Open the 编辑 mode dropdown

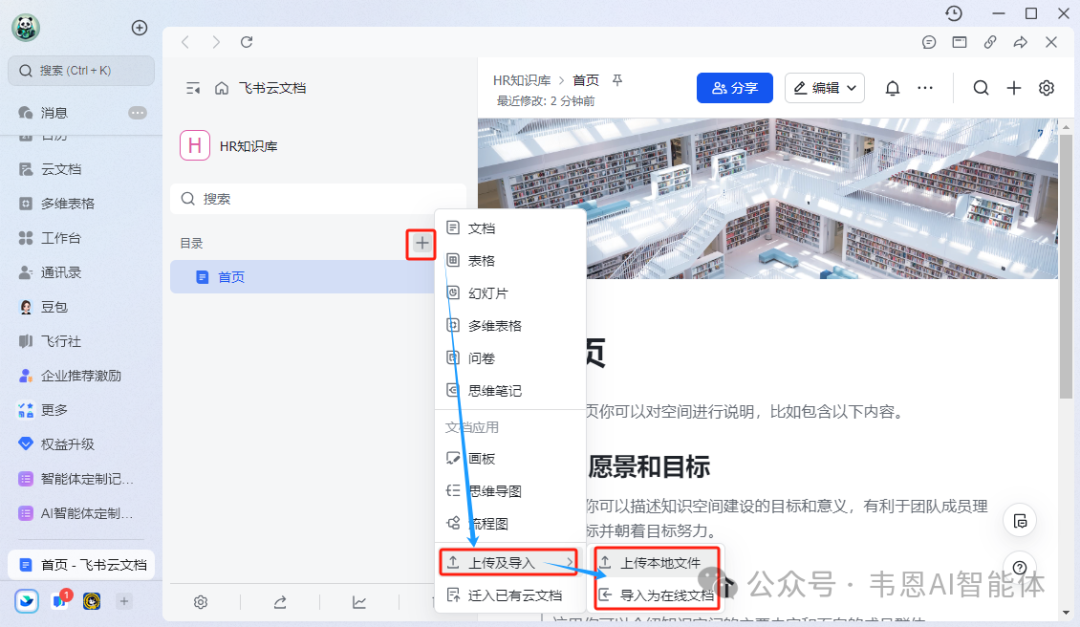point(824,88)
